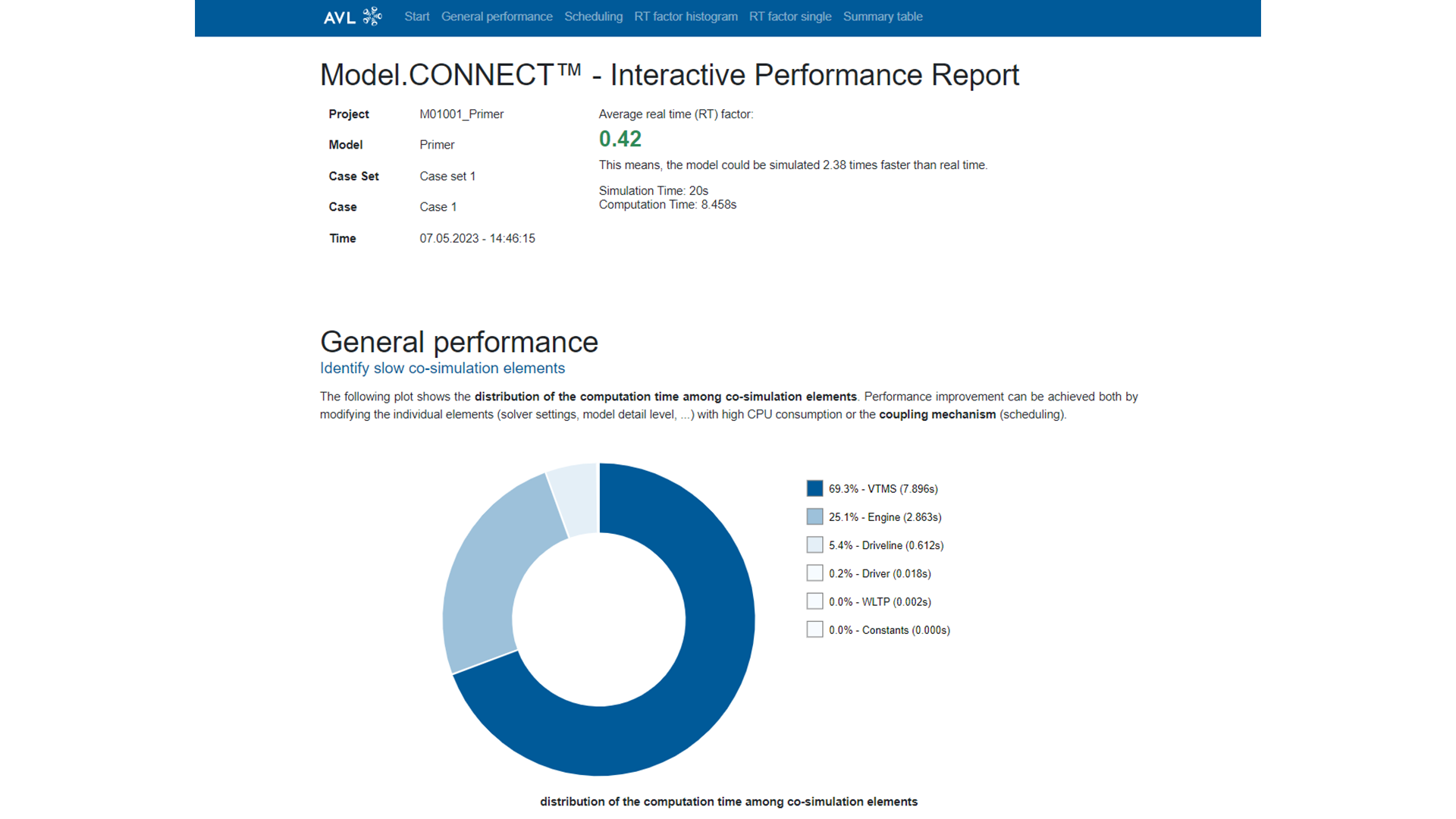
Task: Go to General performance section link
Action: coord(497,17)
